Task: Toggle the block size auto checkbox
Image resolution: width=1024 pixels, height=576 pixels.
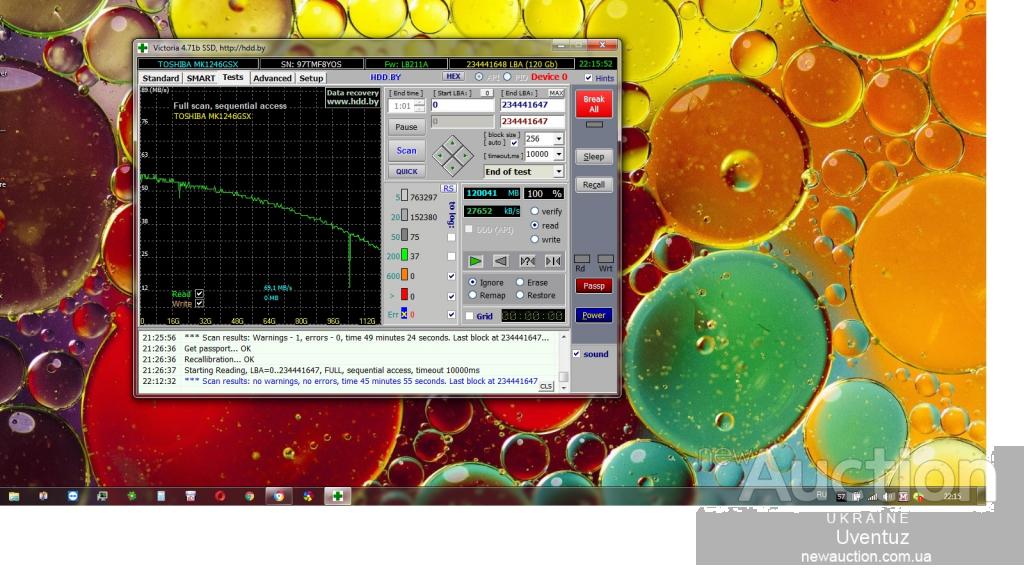Action: click(x=514, y=142)
